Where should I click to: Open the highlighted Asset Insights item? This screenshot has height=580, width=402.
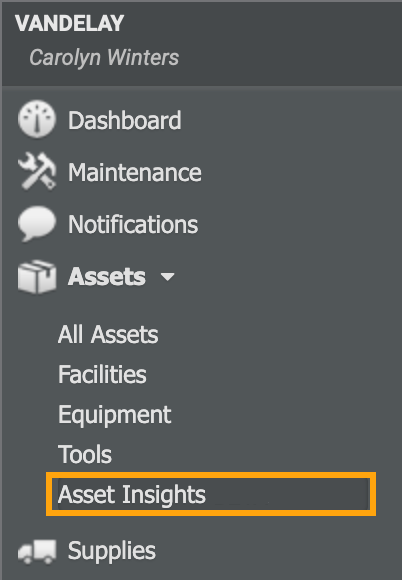coord(211,494)
